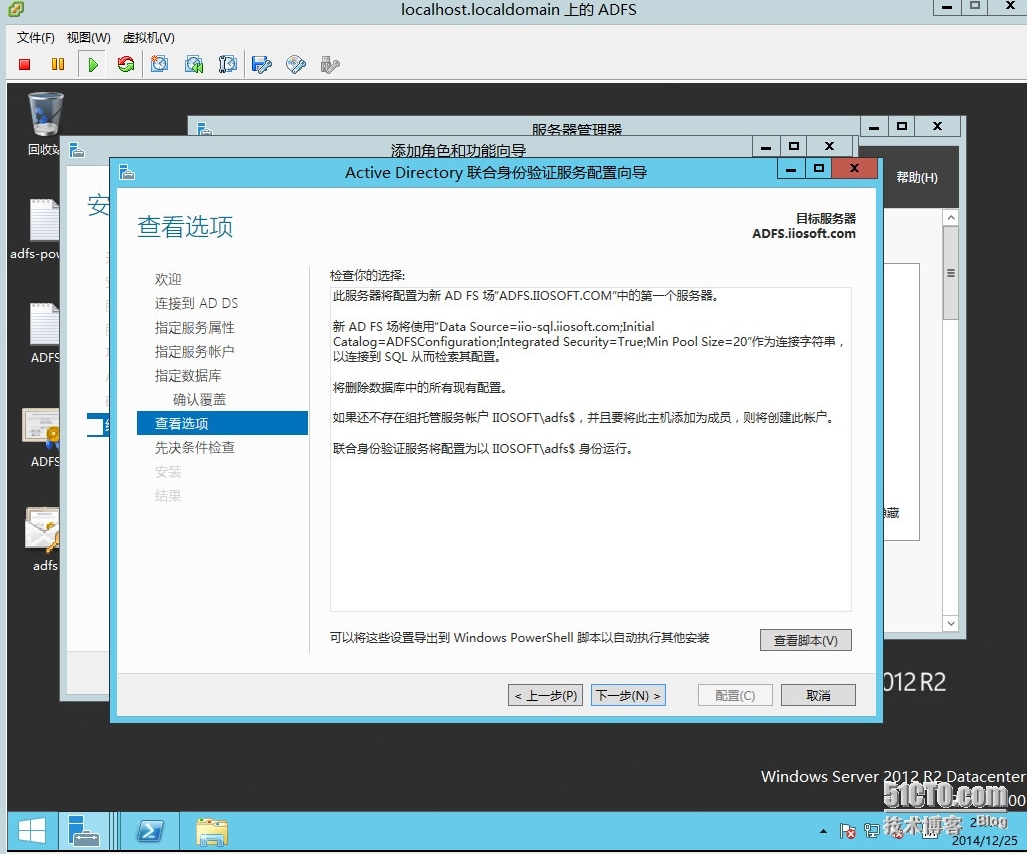Image resolution: width=1027 pixels, height=854 pixels.
Task: Open the 视图(W) menu
Action: click(88, 37)
